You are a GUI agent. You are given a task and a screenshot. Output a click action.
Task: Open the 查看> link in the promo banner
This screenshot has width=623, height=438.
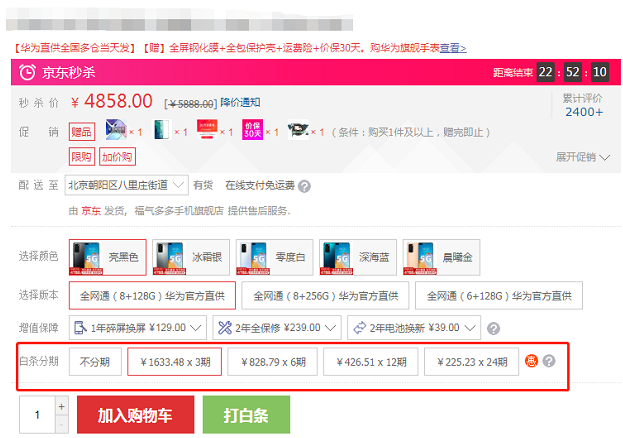coord(453,48)
